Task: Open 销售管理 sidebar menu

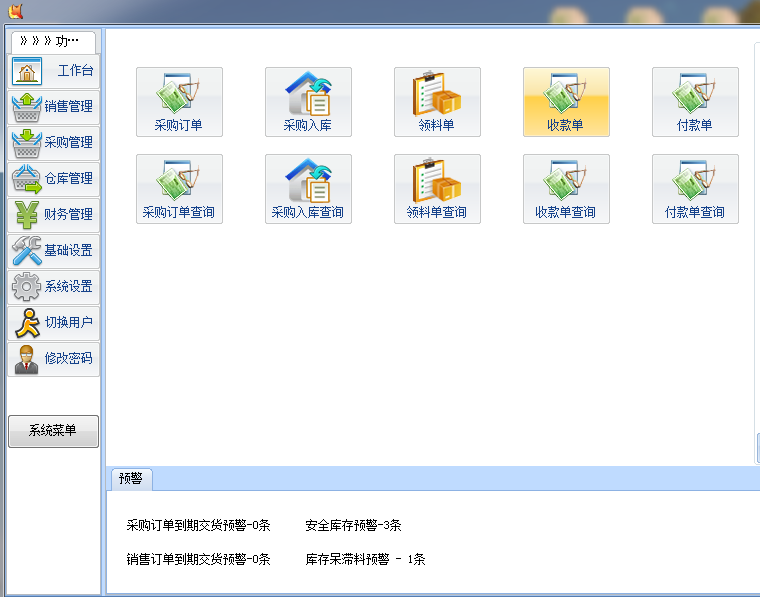Action: pos(54,107)
